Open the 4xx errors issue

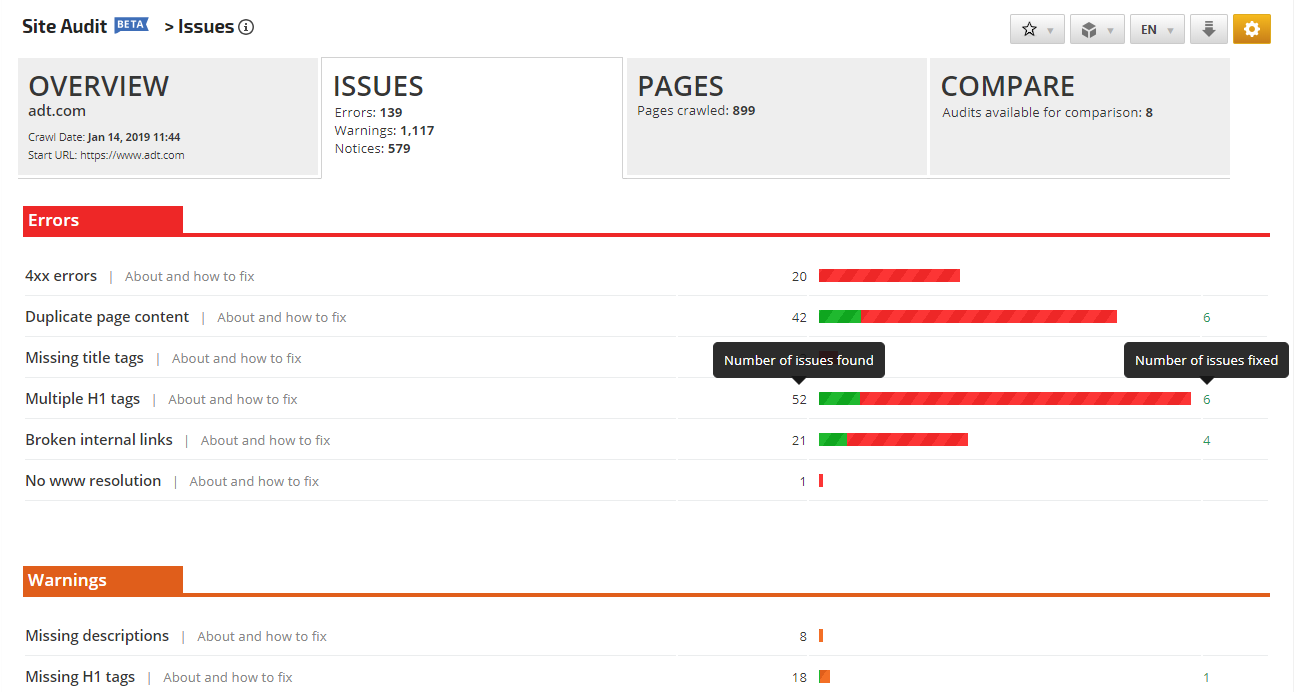[x=61, y=276]
